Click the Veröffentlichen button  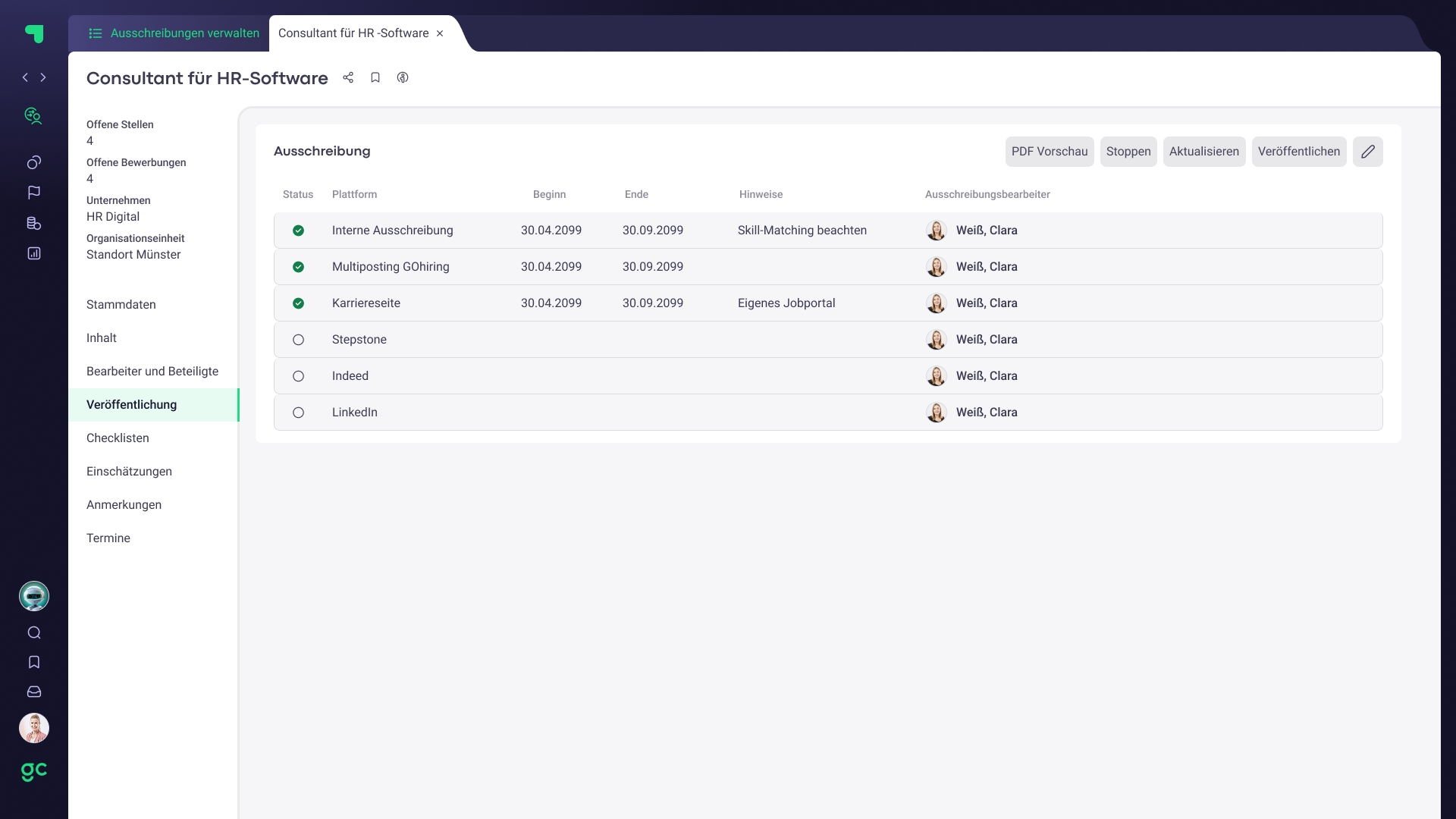[1298, 152]
